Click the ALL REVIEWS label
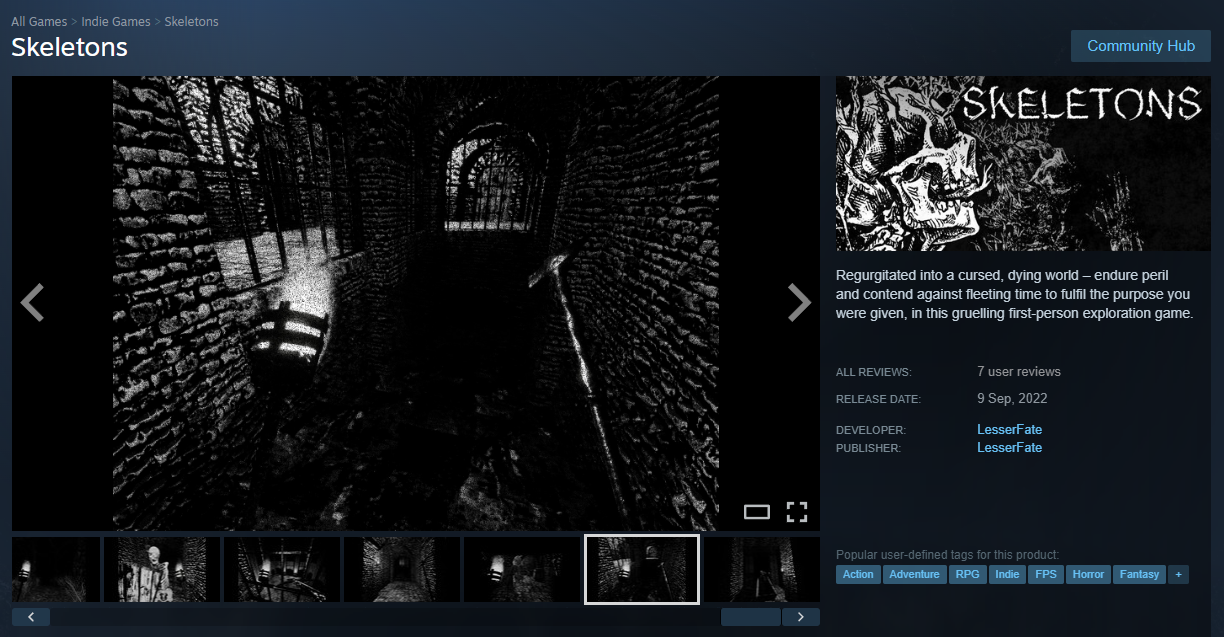 point(874,372)
